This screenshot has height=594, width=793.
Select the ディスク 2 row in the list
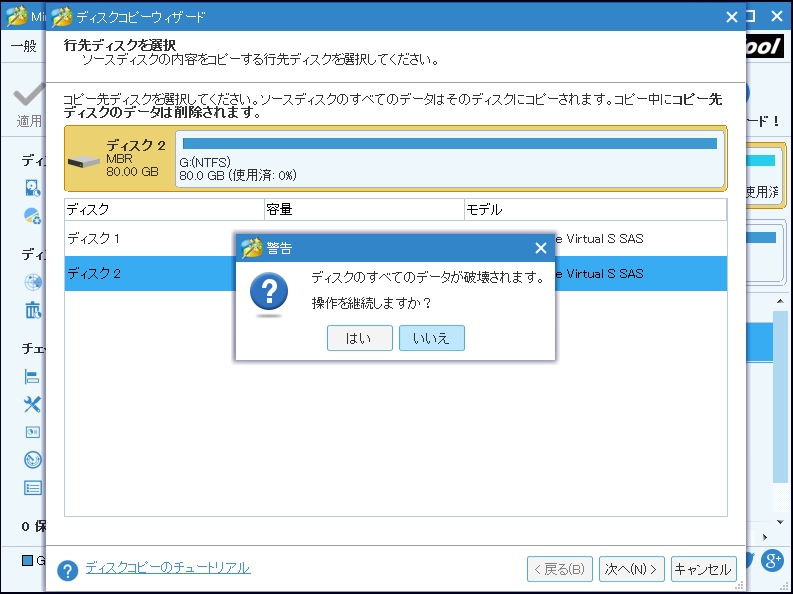(x=395, y=273)
